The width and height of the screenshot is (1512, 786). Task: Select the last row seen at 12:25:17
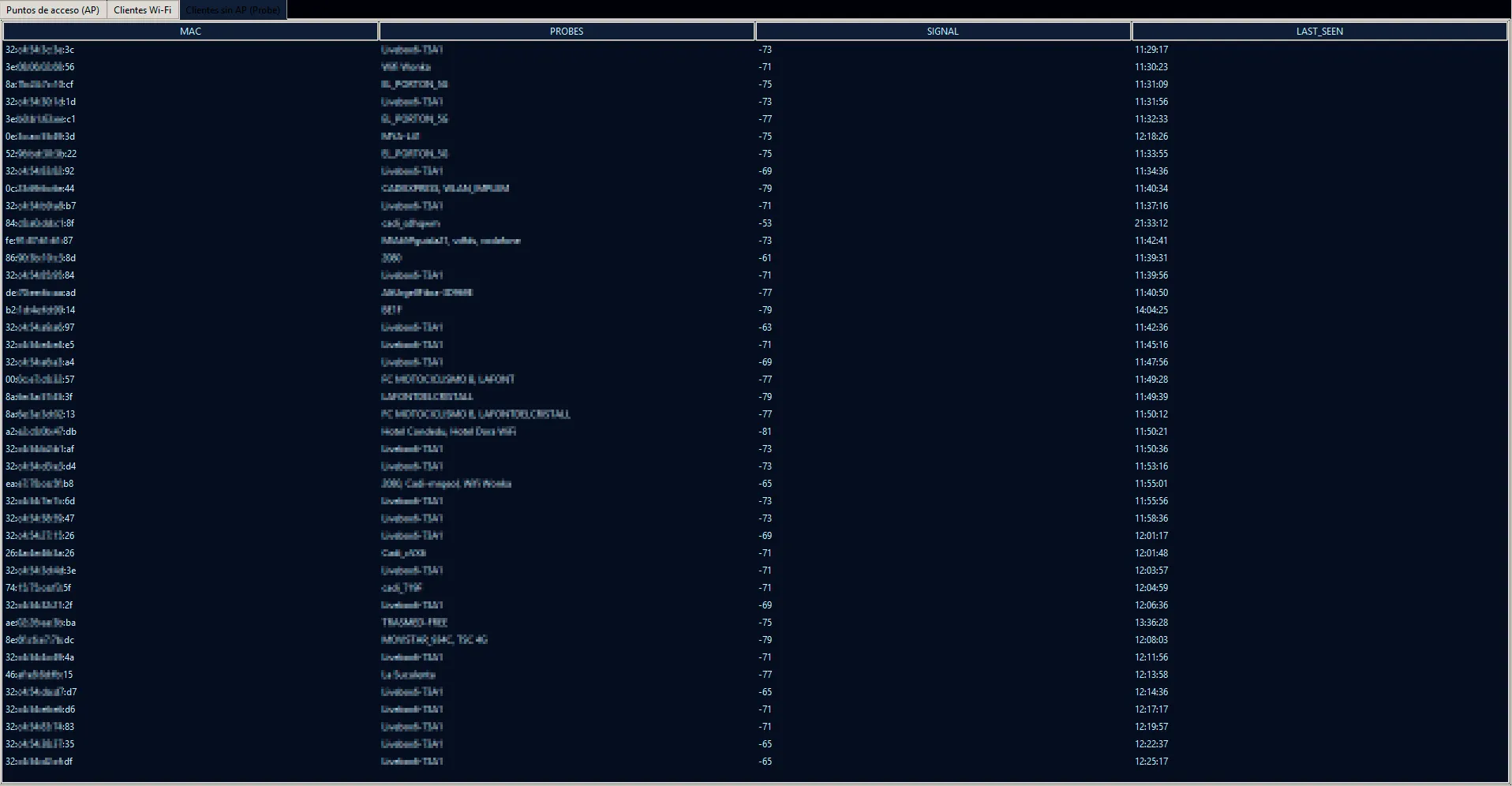[1151, 762]
